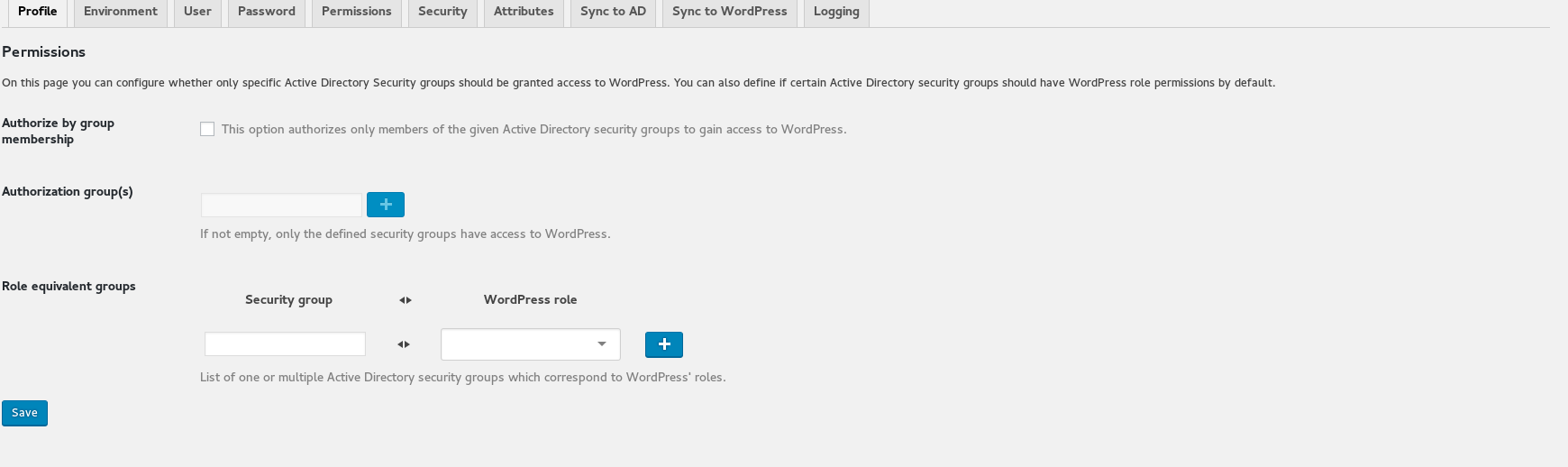This screenshot has height=467, width=1568.
Task: Click the arrows icon beside security group input
Action: coord(404,344)
